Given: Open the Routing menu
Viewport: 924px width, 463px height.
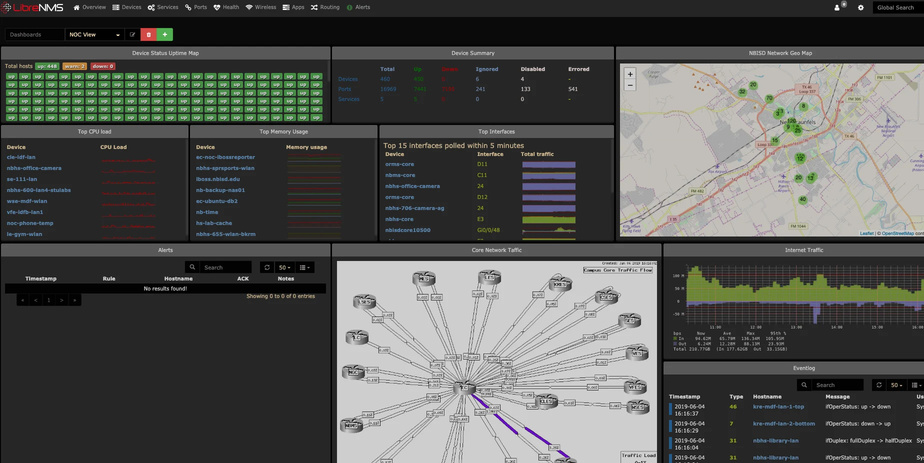Looking at the screenshot, I should [x=325, y=8].
